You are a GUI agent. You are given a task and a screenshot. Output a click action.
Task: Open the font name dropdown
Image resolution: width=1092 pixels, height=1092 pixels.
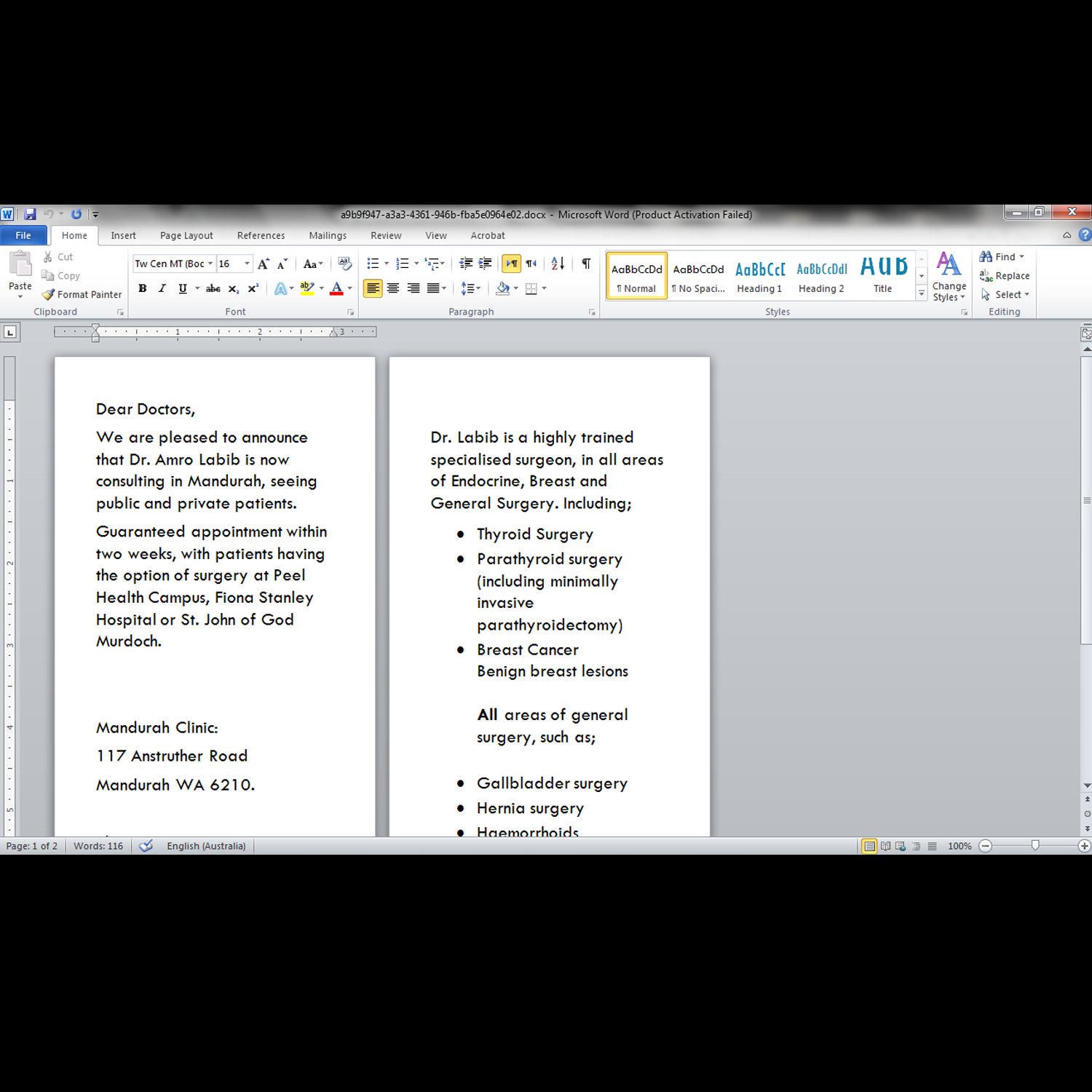(x=210, y=264)
